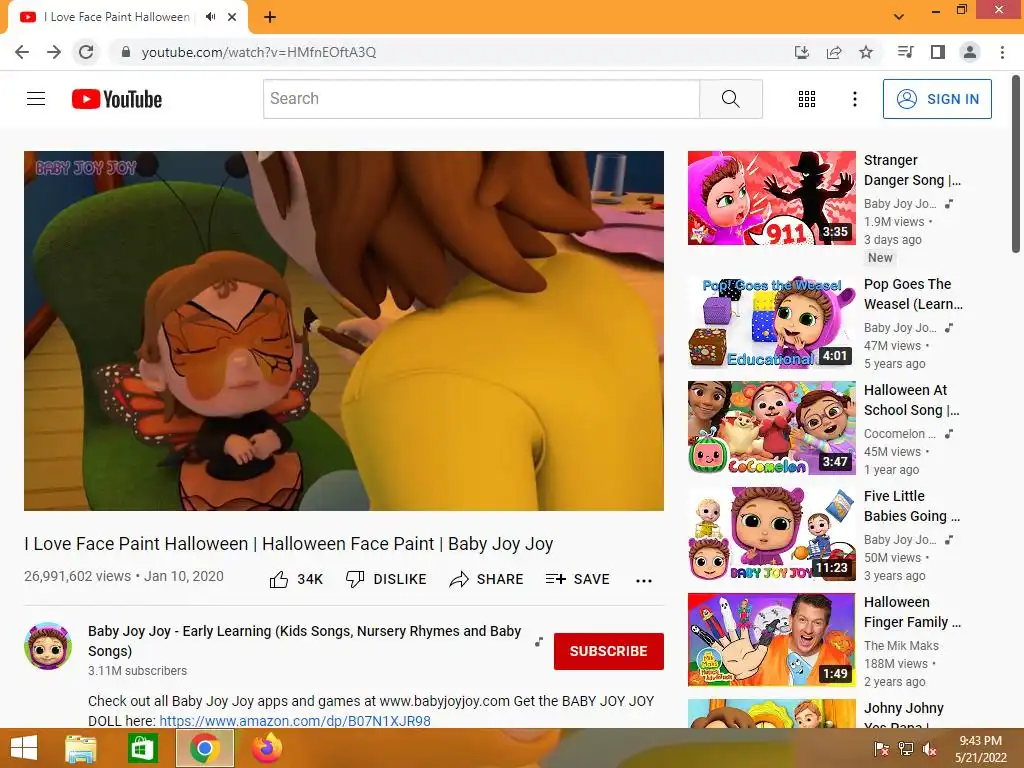Open Baby Joy Joy channel avatar
This screenshot has height=768, width=1024.
pyautogui.click(x=48, y=646)
